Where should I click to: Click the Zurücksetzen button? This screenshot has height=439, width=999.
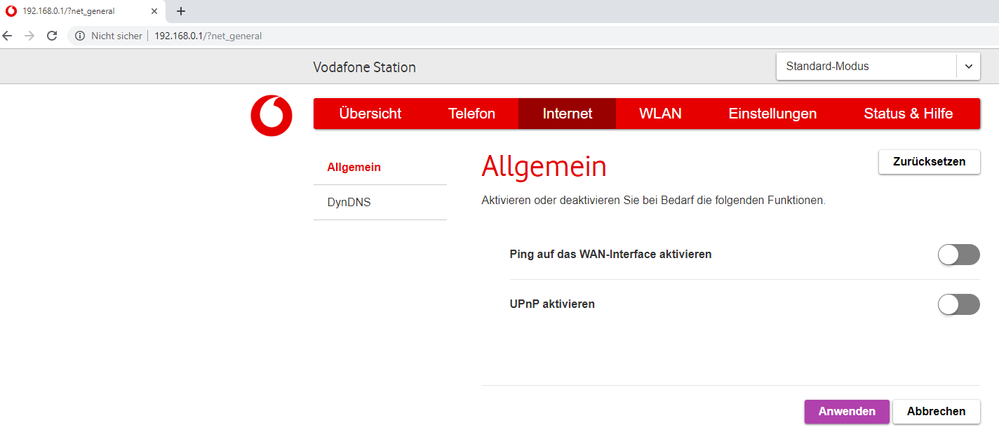coord(929,162)
